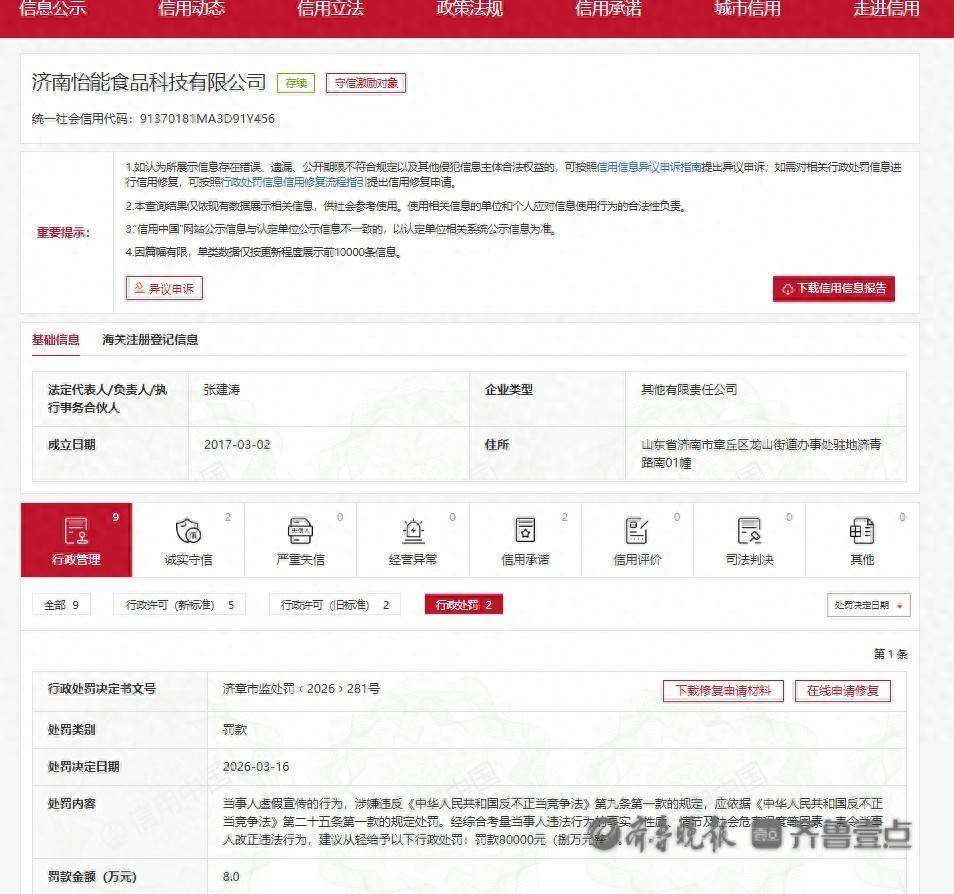Screen dimensions: 954x894
Task: Switch to 海关注册登记信息 tab
Action: (x=150, y=340)
